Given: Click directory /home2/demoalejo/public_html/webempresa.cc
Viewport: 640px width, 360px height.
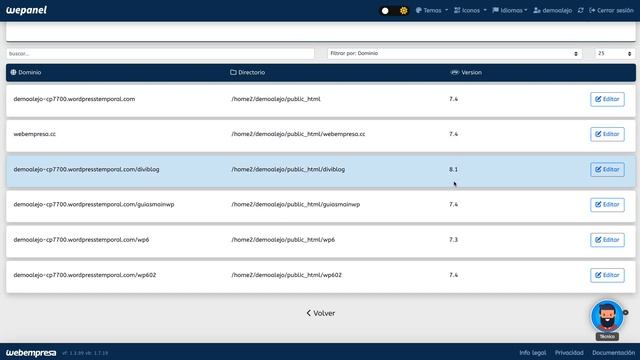Looking at the screenshot, I should tap(298, 134).
